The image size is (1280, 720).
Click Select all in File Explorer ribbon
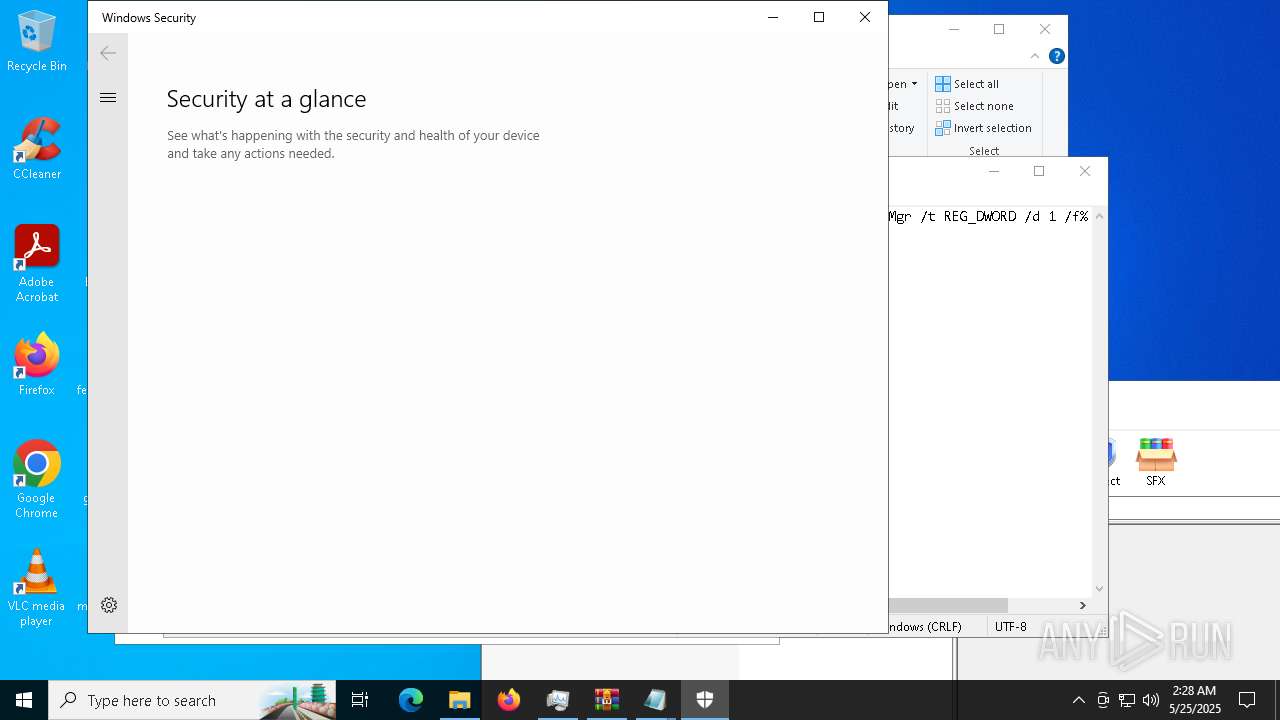click(x=967, y=84)
